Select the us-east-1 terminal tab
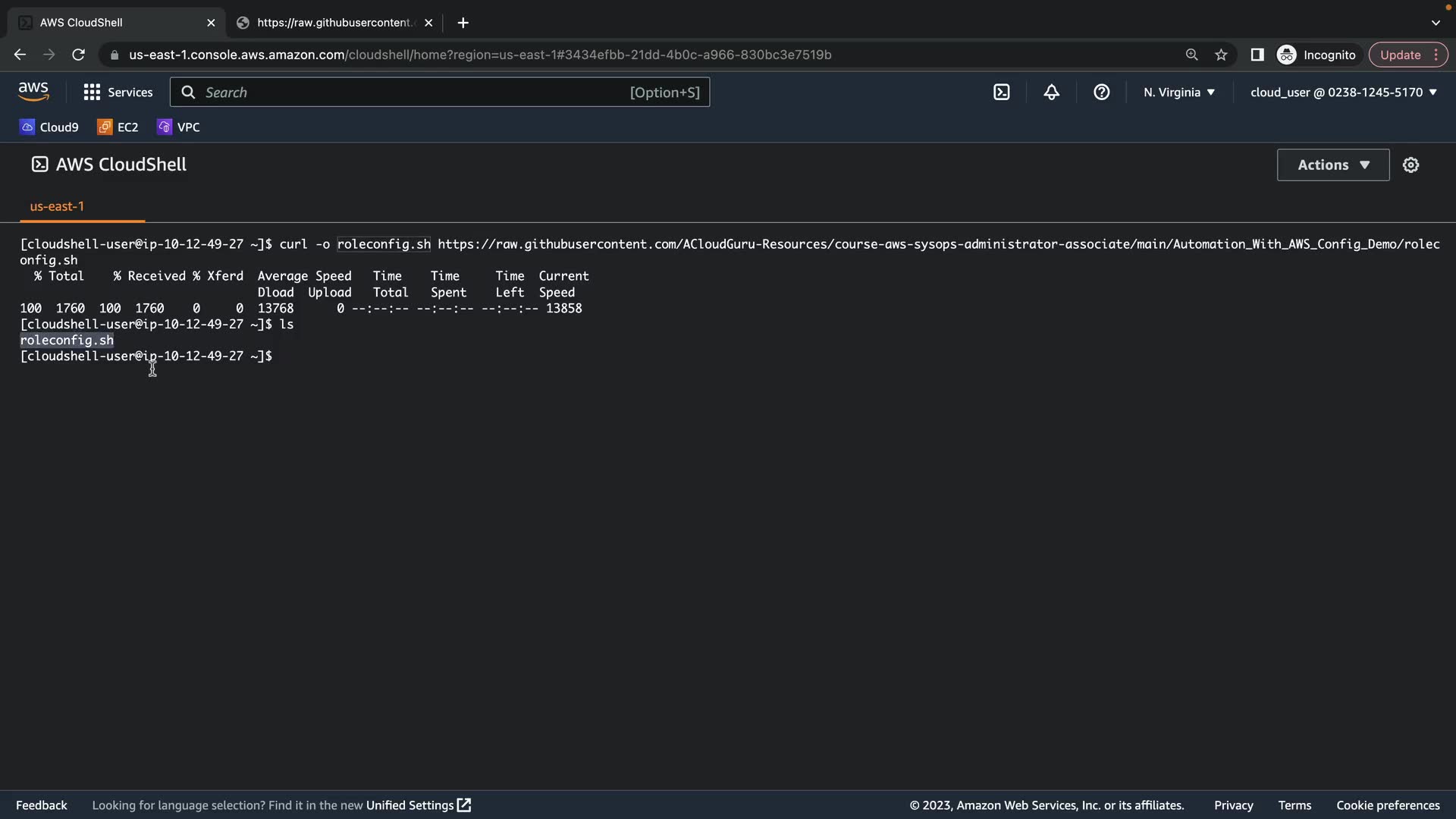This screenshot has height=819, width=1456. 57,206
